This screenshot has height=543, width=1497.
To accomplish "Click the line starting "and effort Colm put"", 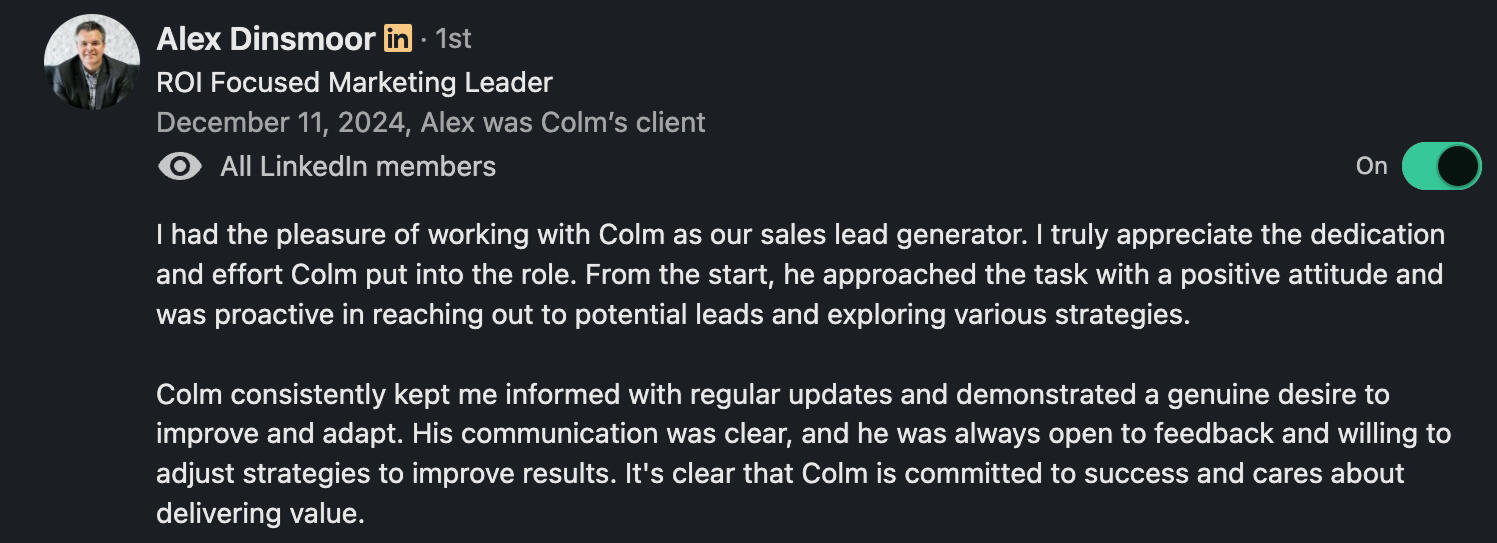I will (x=799, y=274).
